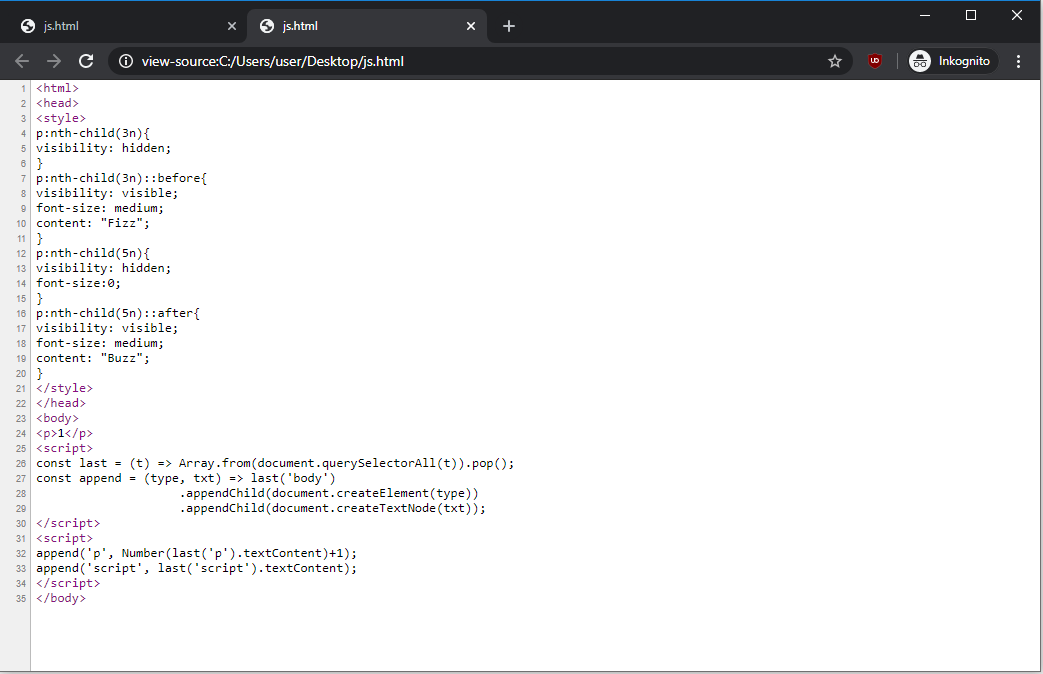This screenshot has width=1043, height=674.
Task: Click the </head> closing tag
Action: 61,403
